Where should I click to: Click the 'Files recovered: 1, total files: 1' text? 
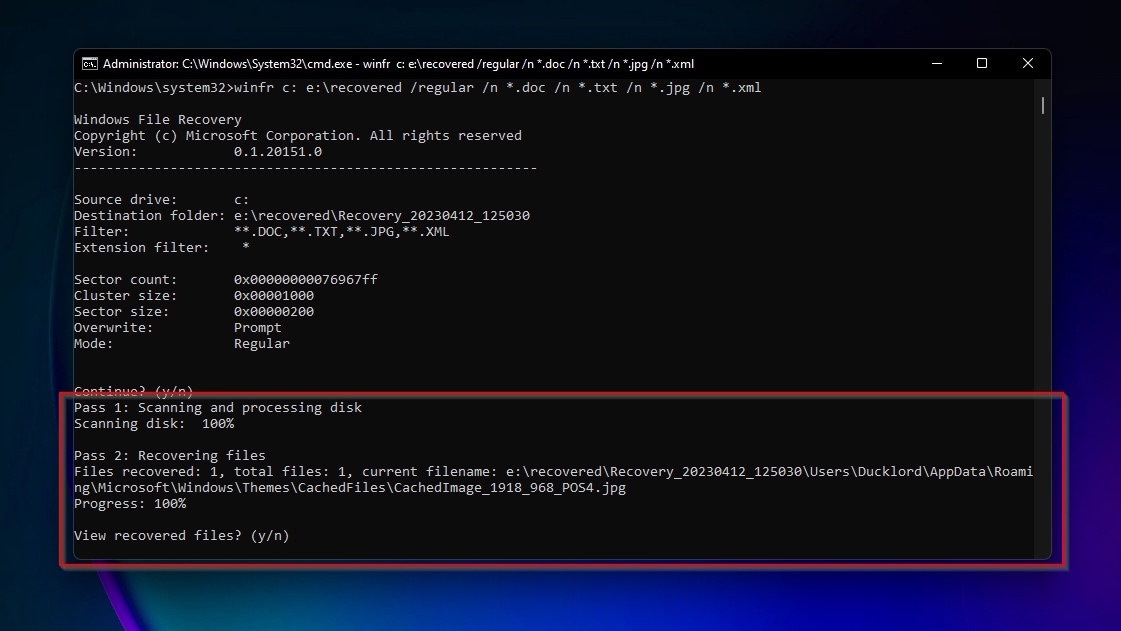tap(209, 472)
